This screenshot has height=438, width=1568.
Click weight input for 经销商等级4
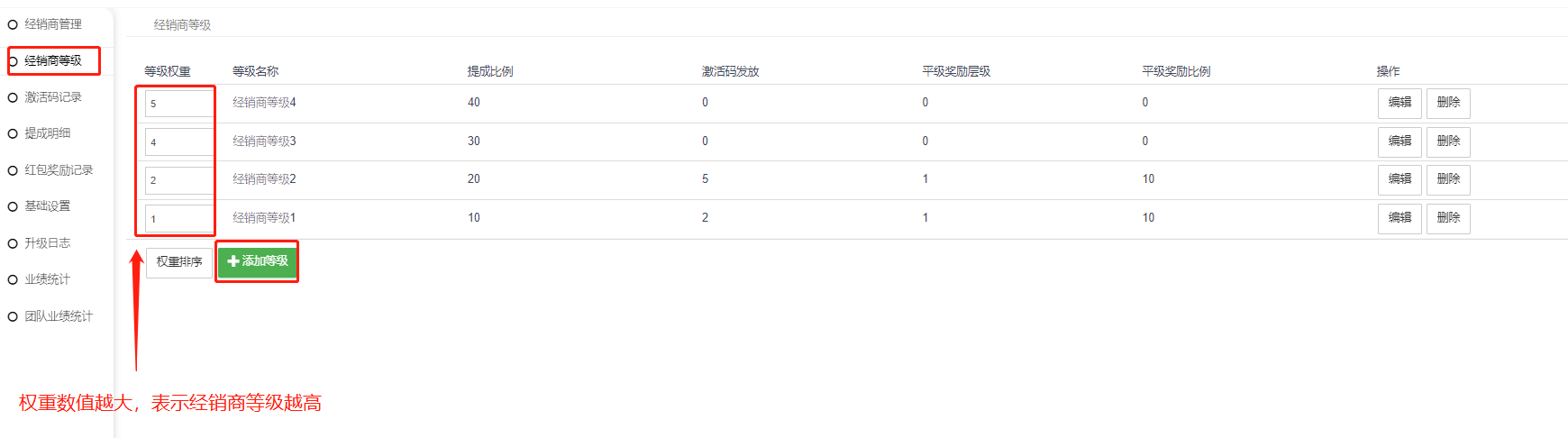tap(178, 104)
